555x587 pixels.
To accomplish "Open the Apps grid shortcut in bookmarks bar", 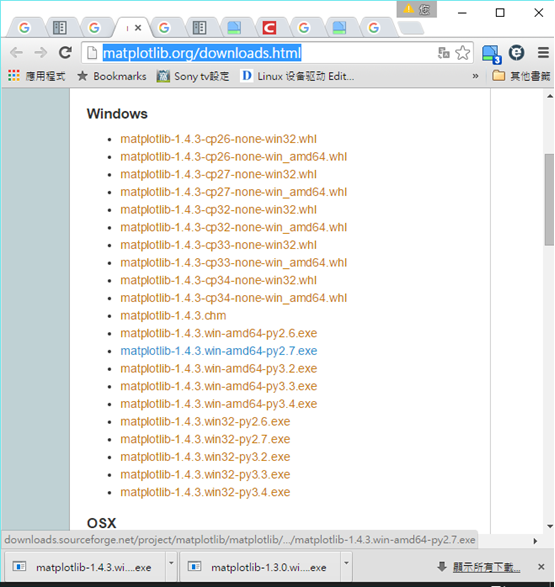I will [14, 76].
